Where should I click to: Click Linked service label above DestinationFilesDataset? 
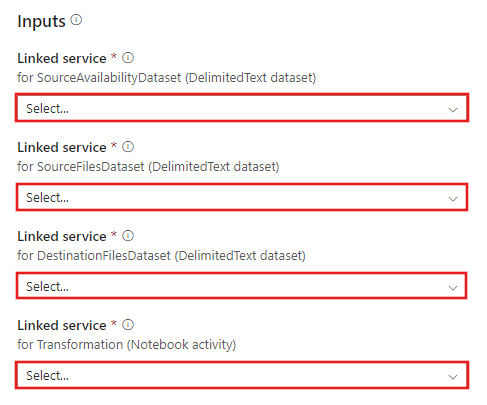click(62, 236)
